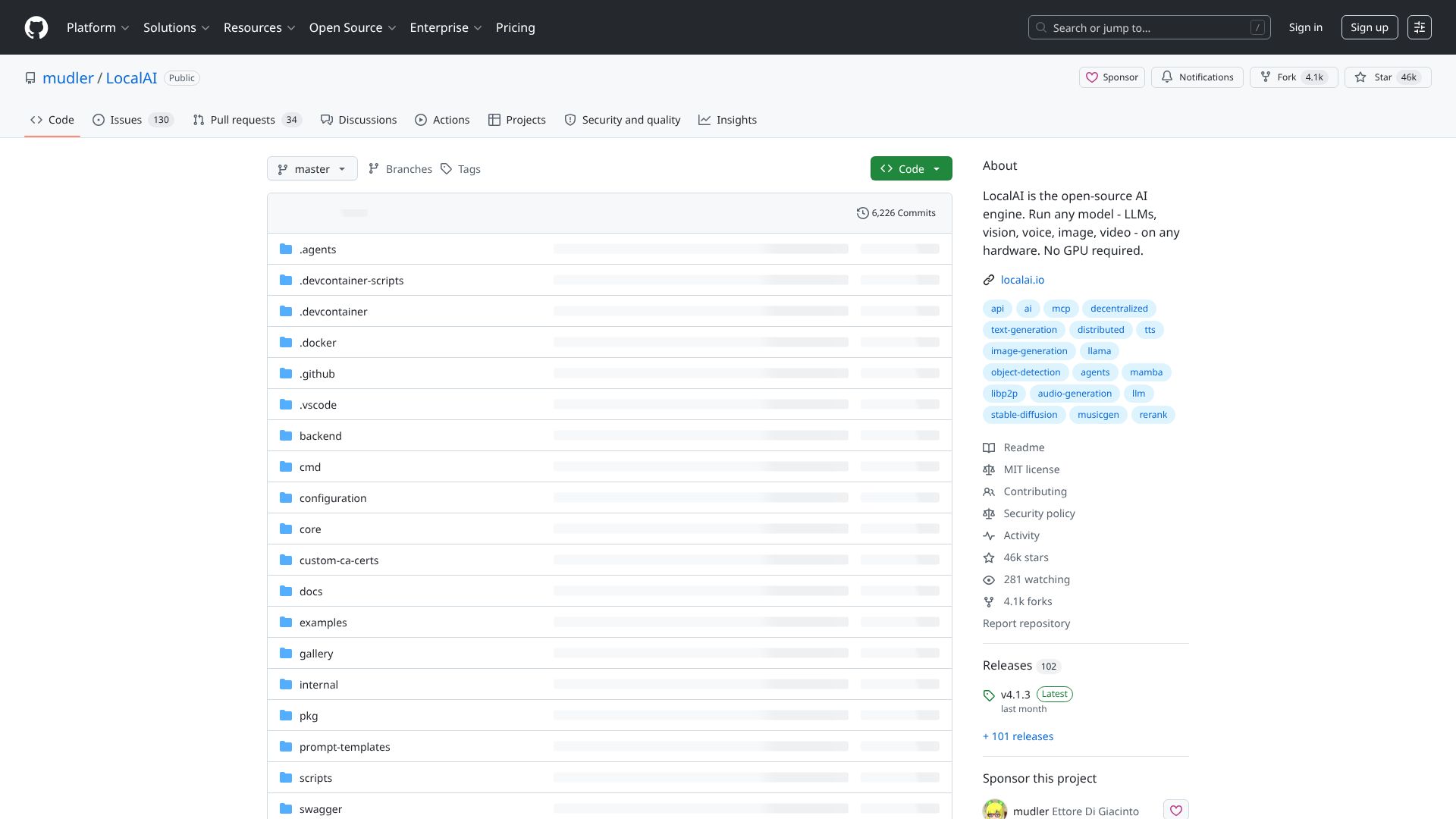The width and height of the screenshot is (1456, 819).
Task: Click the text-generation topic tag
Action: (x=1024, y=330)
